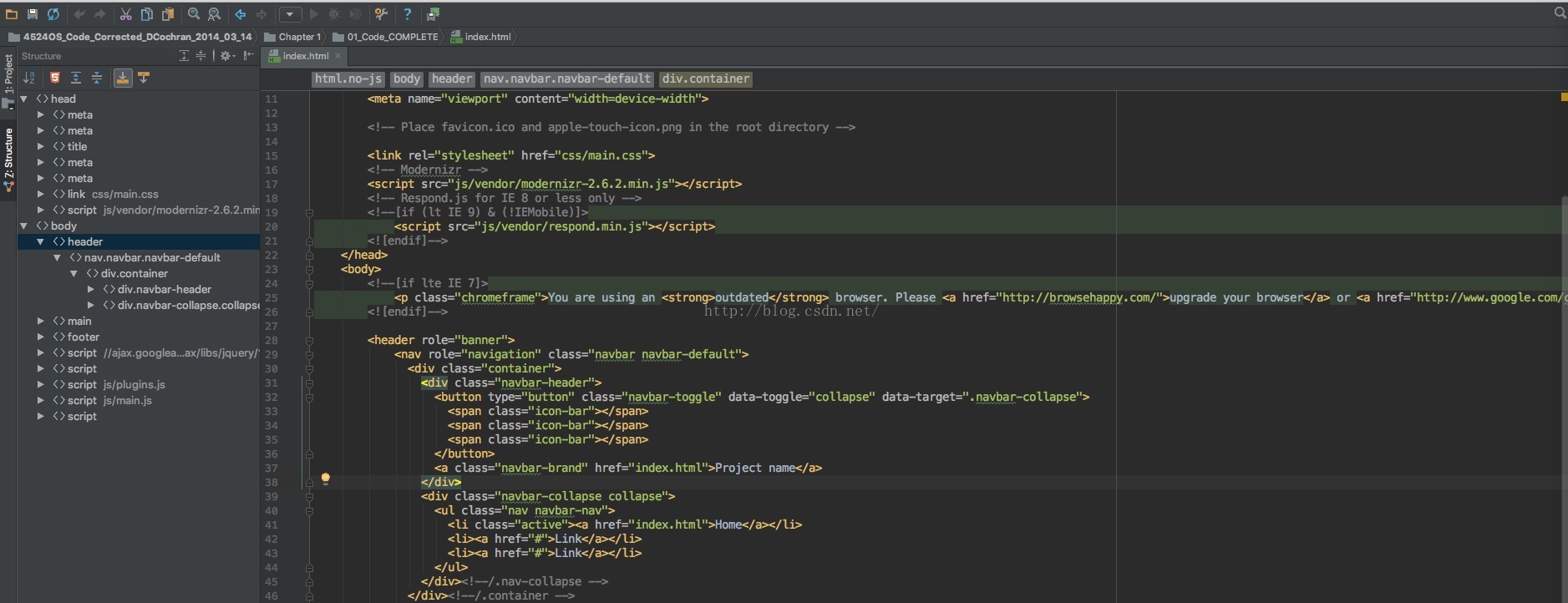Select the Z: Structure side tab
Viewport: 1568px width, 603px height.
[x=8, y=159]
